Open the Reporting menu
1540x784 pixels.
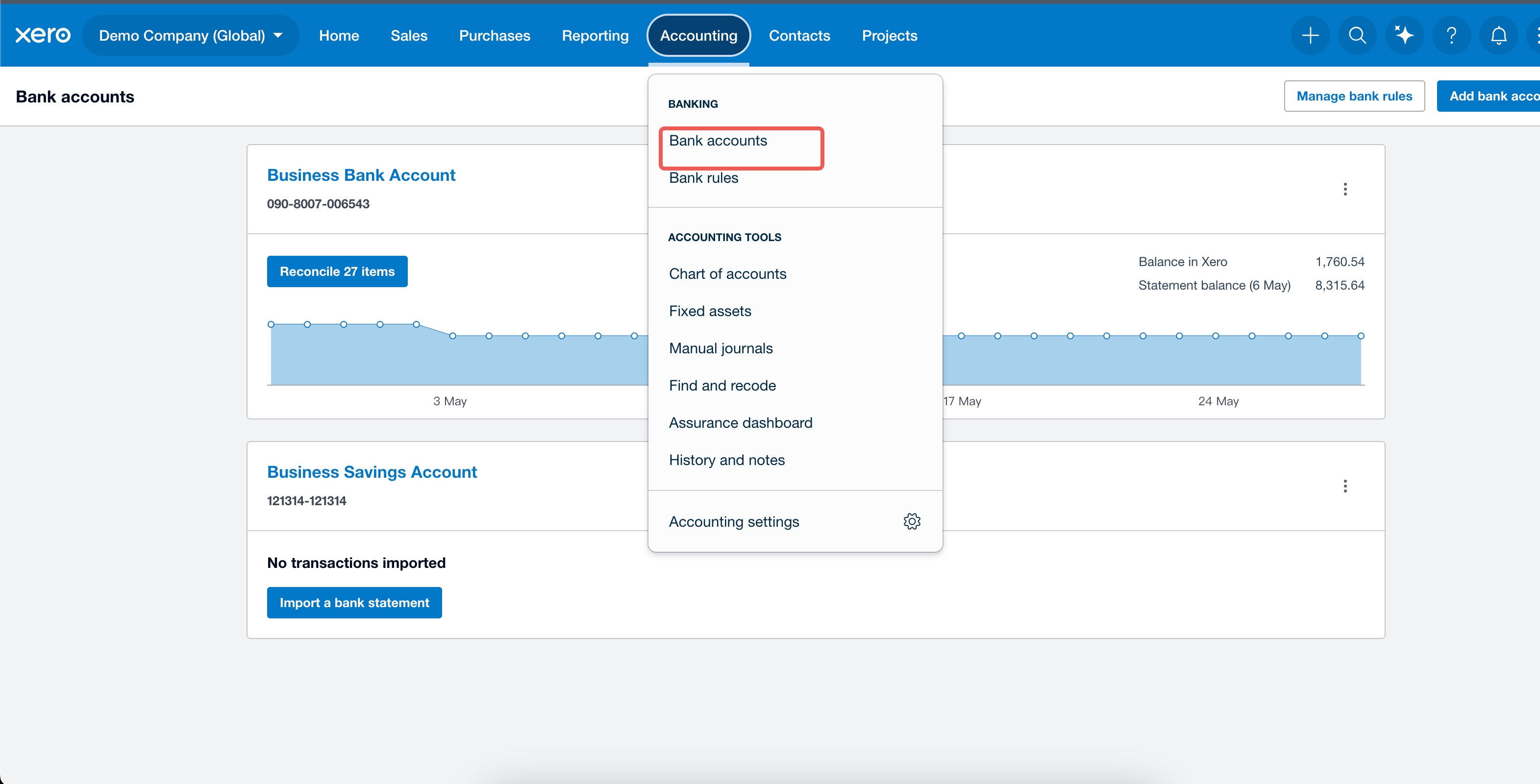click(595, 35)
